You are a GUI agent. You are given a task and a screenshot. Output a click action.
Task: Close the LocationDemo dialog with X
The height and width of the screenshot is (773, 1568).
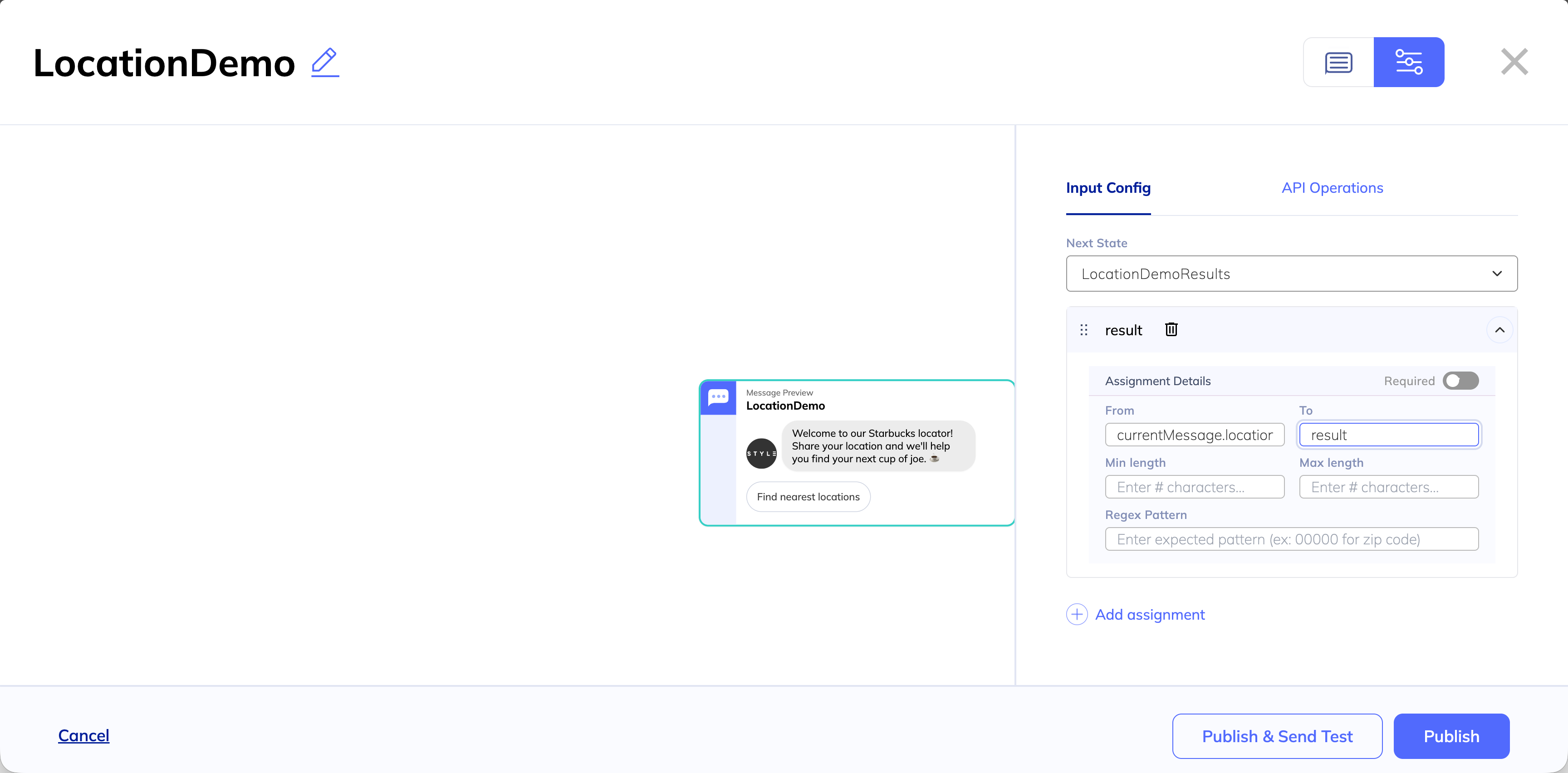tap(1514, 62)
